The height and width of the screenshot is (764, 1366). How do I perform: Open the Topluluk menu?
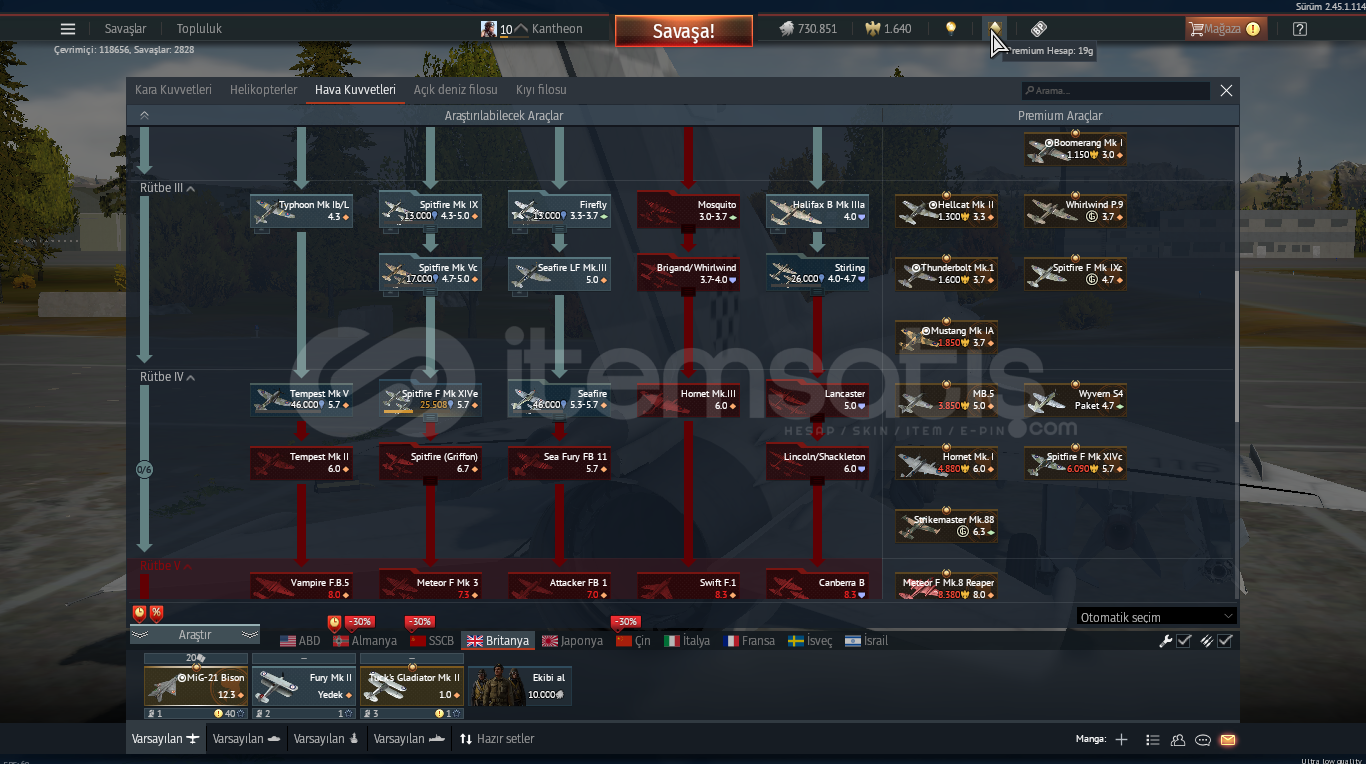click(x=199, y=29)
